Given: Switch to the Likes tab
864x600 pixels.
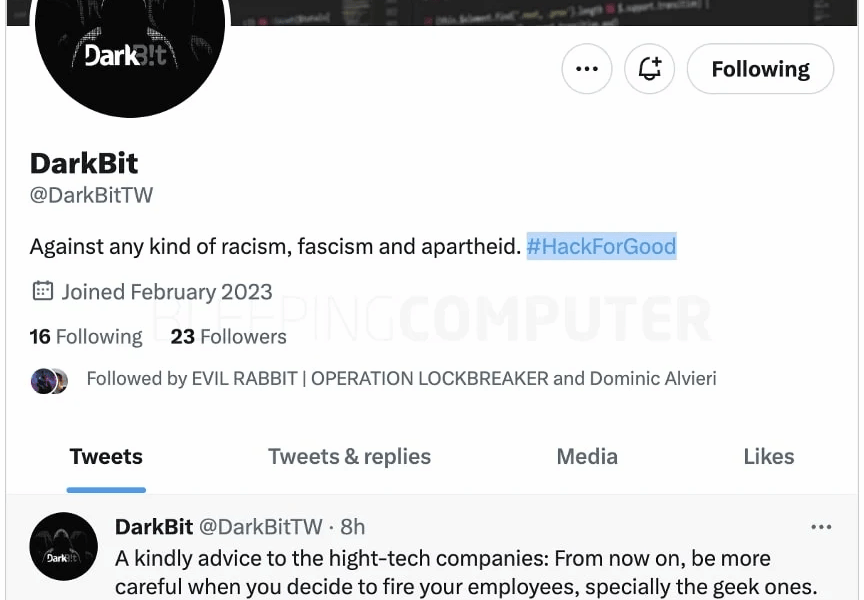Looking at the screenshot, I should (769, 457).
